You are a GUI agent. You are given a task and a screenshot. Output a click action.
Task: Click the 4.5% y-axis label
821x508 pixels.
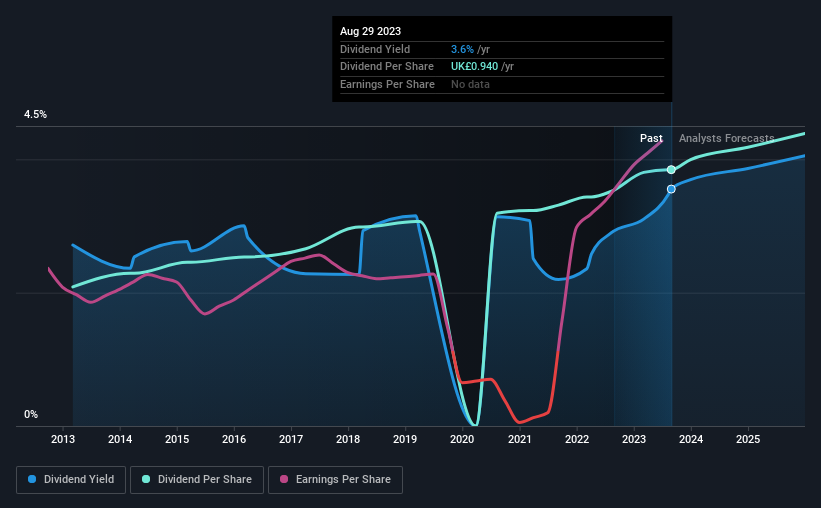click(x=35, y=115)
